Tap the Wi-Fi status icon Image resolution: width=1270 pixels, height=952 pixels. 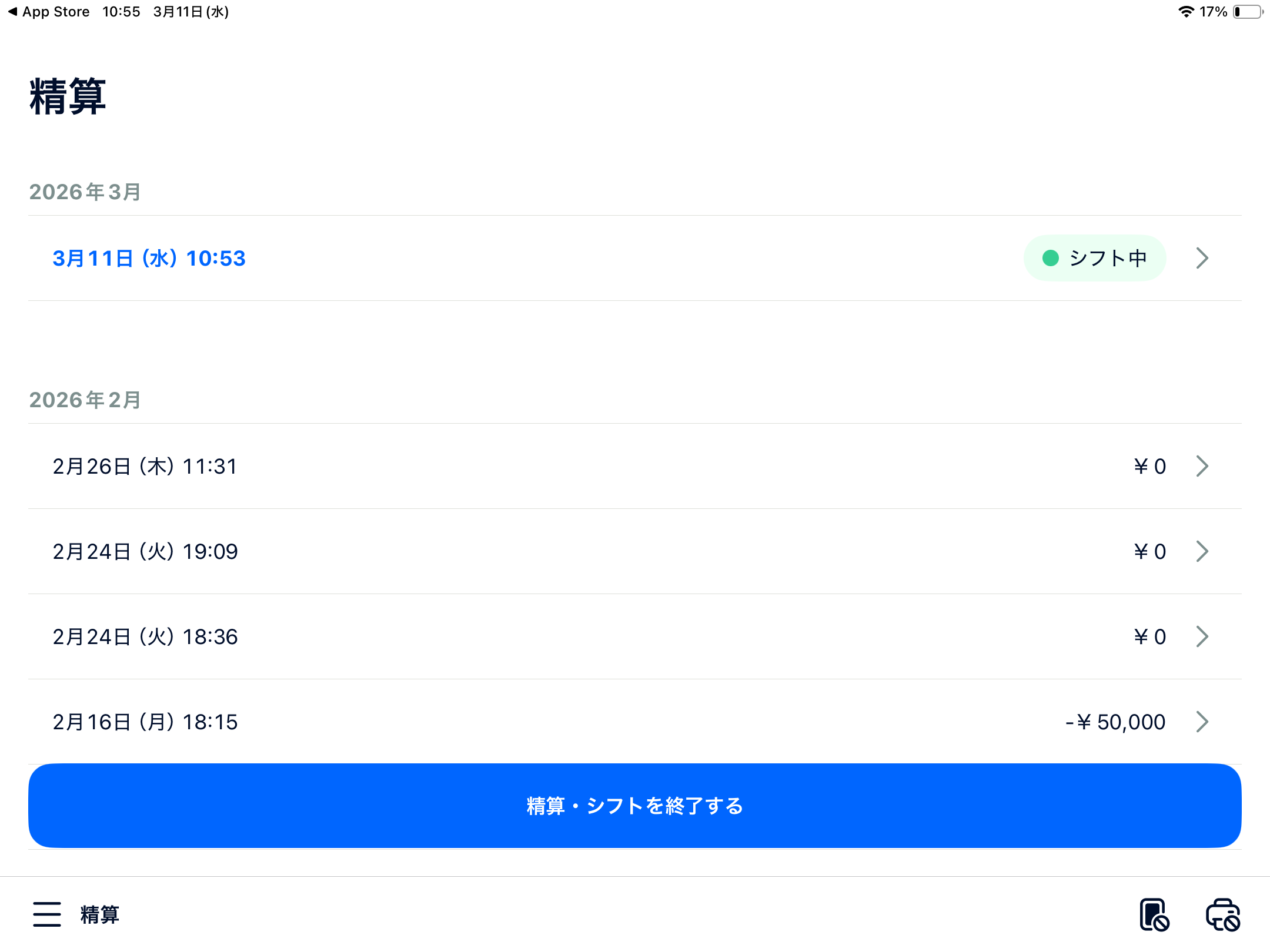click(x=1185, y=12)
